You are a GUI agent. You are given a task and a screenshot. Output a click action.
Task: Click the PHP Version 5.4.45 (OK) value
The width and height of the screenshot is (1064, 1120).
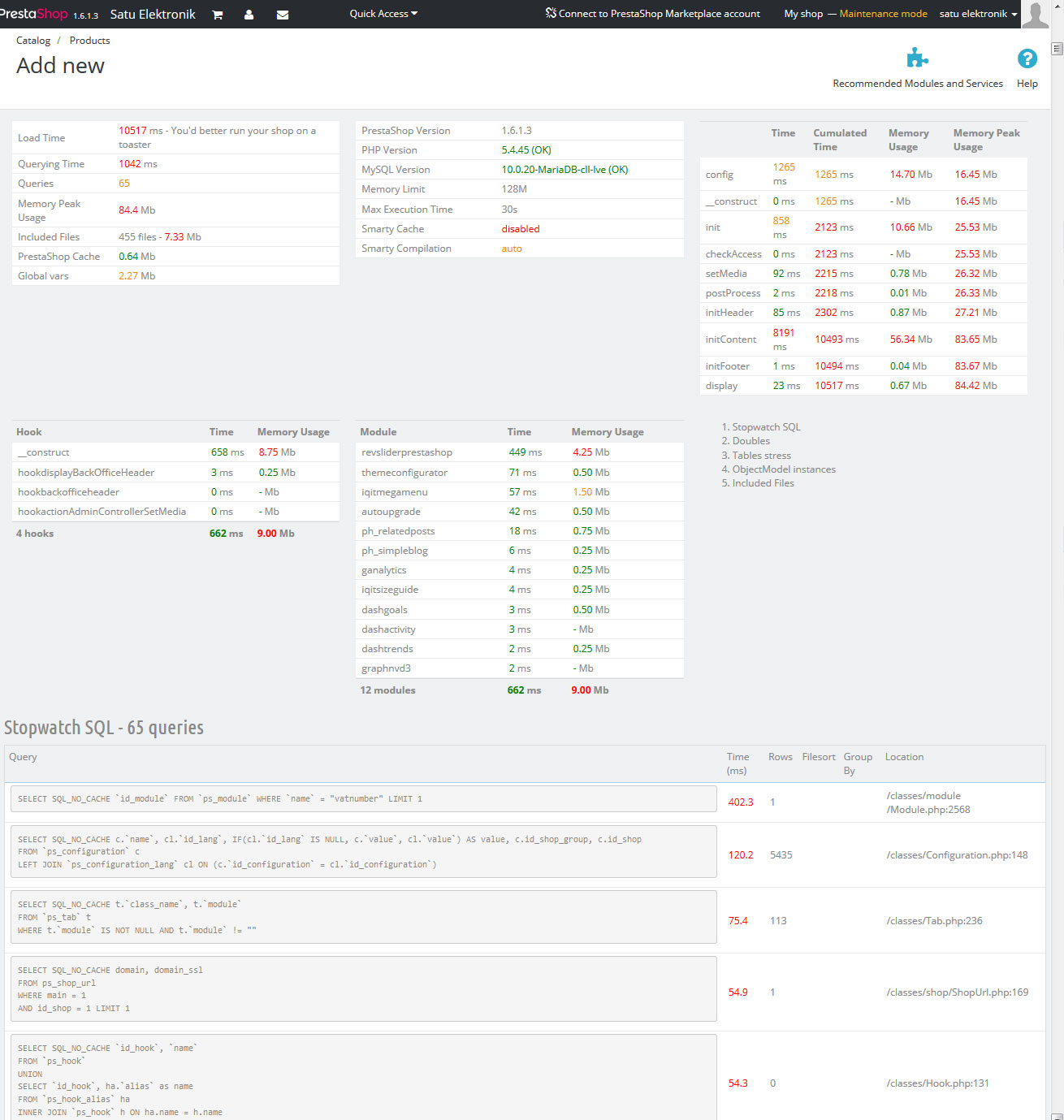click(526, 150)
